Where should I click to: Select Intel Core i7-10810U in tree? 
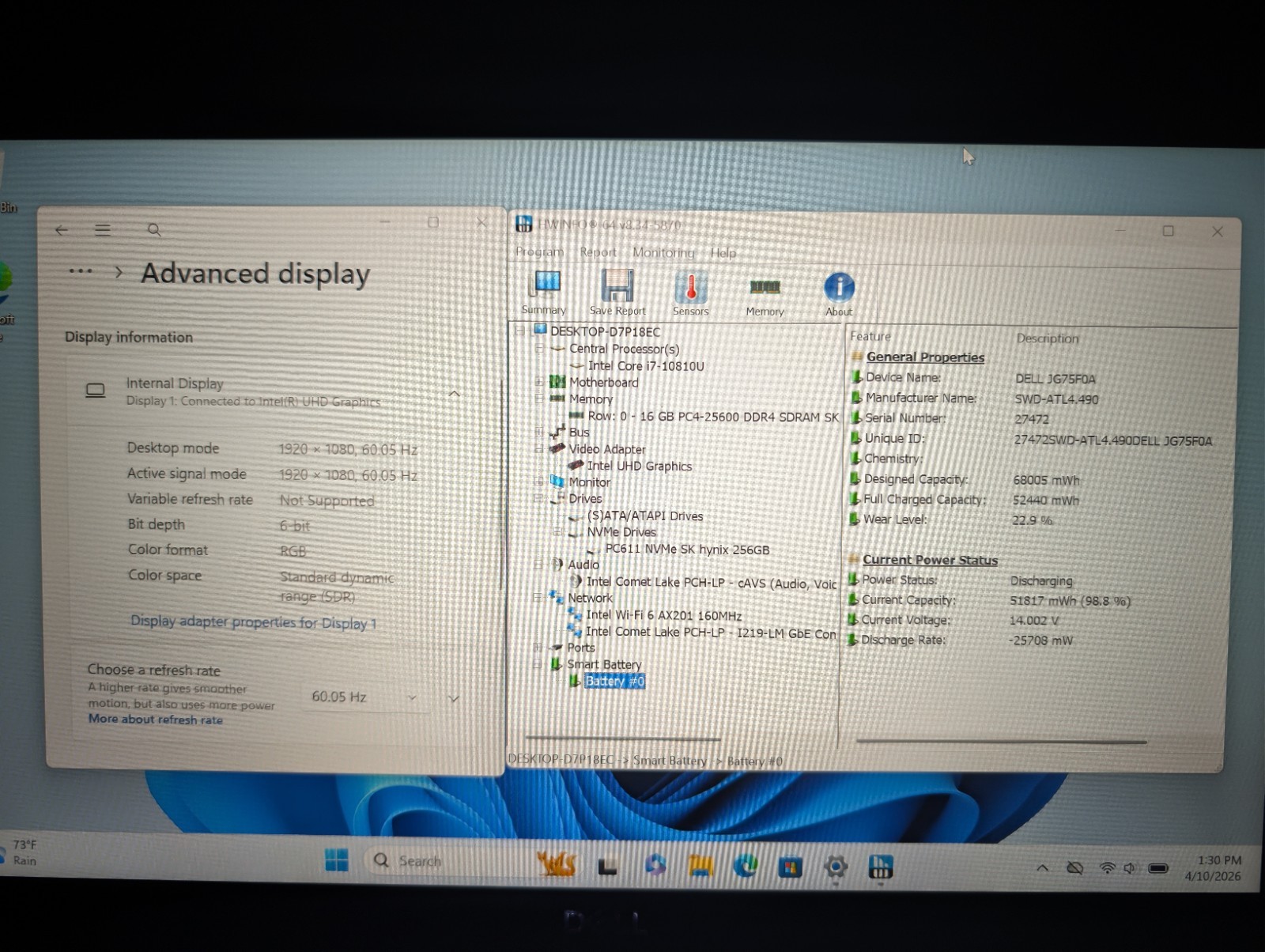point(645,366)
